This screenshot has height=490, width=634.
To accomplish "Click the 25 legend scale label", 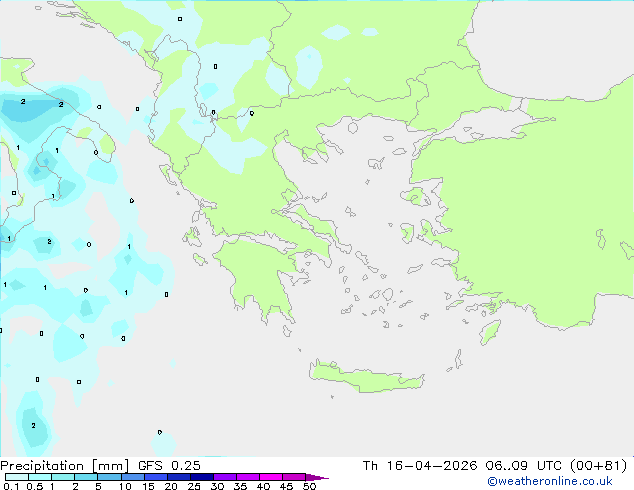I will 194,486.
